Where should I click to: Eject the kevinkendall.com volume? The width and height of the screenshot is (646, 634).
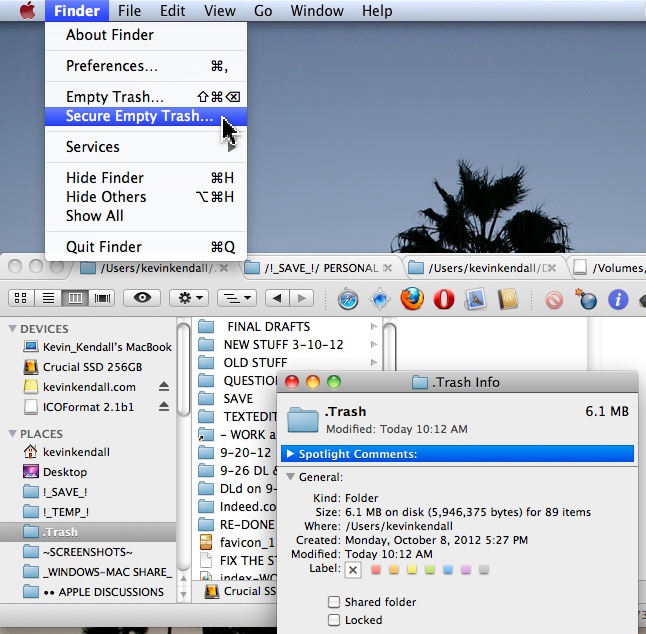(x=164, y=387)
